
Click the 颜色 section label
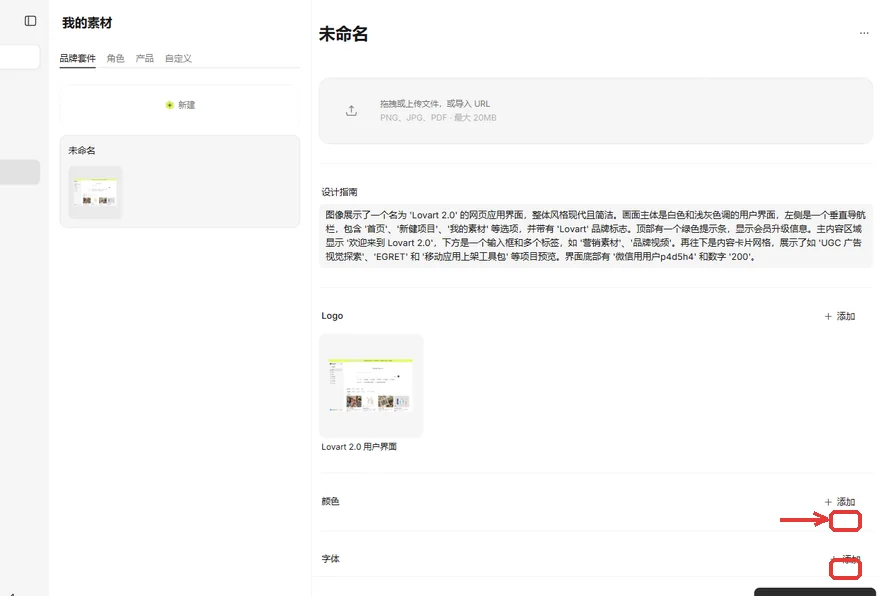tap(331, 501)
